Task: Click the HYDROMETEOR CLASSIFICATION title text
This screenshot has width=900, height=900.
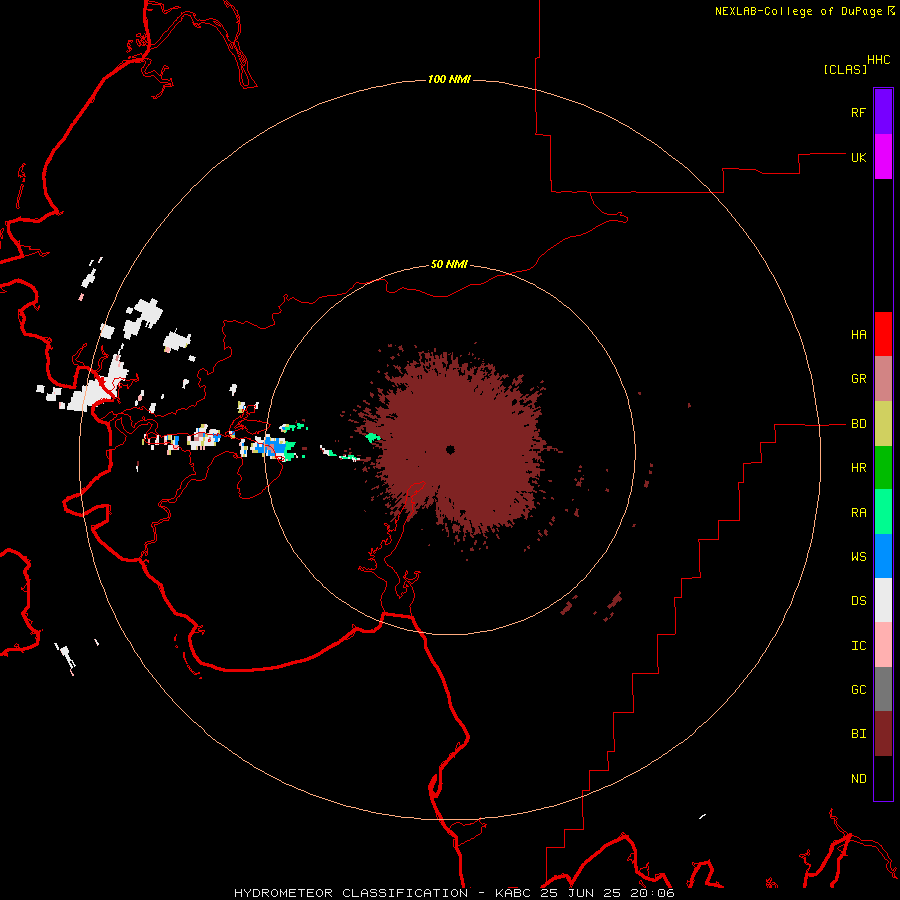Action: 351,893
